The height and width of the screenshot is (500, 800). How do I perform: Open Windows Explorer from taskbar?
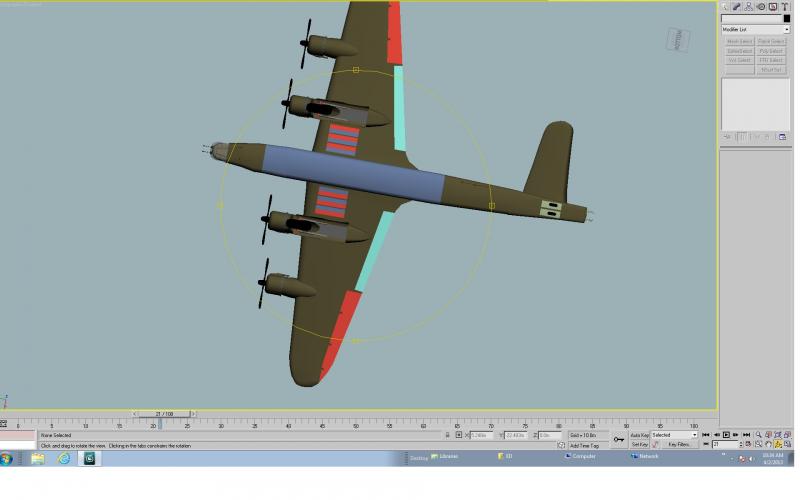38,459
